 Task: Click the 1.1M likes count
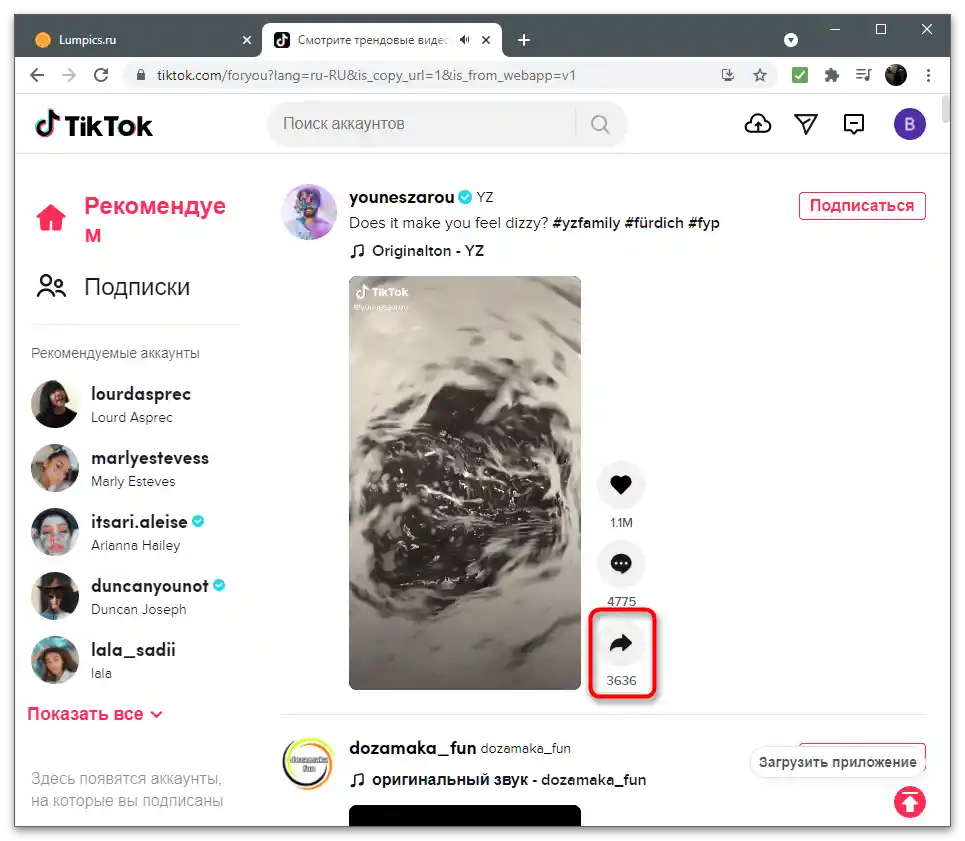(621, 522)
